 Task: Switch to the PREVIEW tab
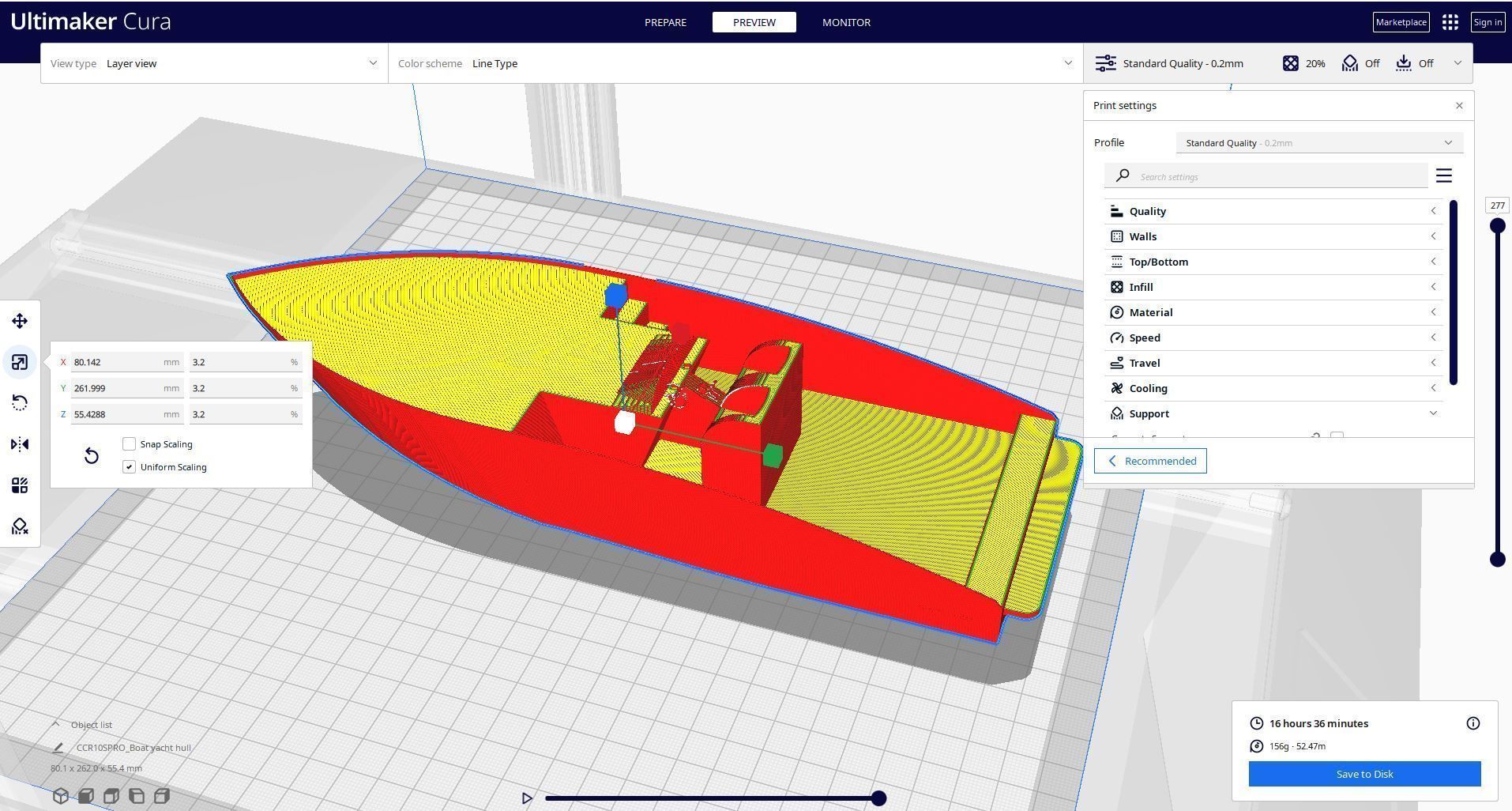[x=754, y=22]
